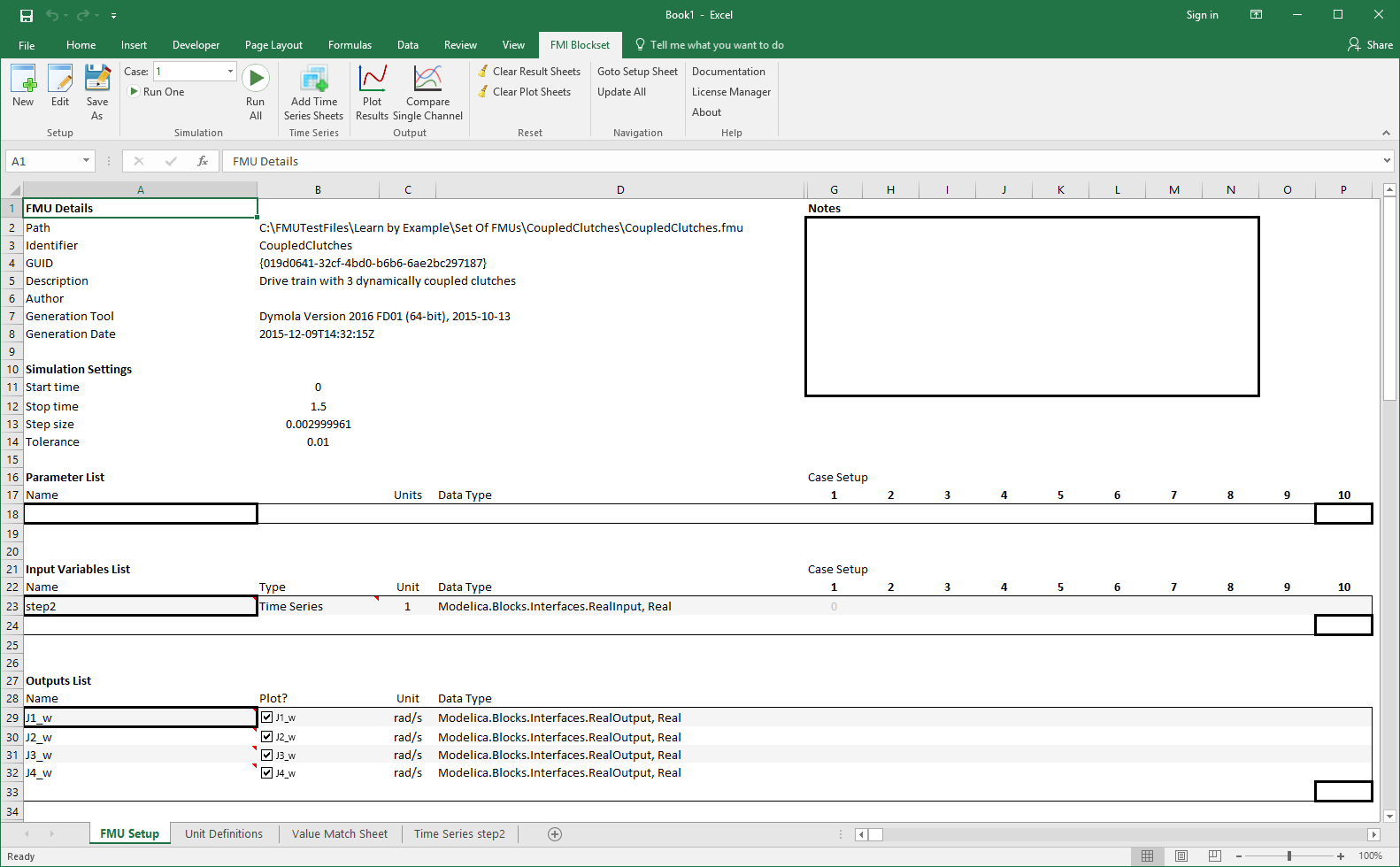Switch to Page Break Preview icon
Image resolution: width=1400 pixels, height=867 pixels.
pos(1215,856)
